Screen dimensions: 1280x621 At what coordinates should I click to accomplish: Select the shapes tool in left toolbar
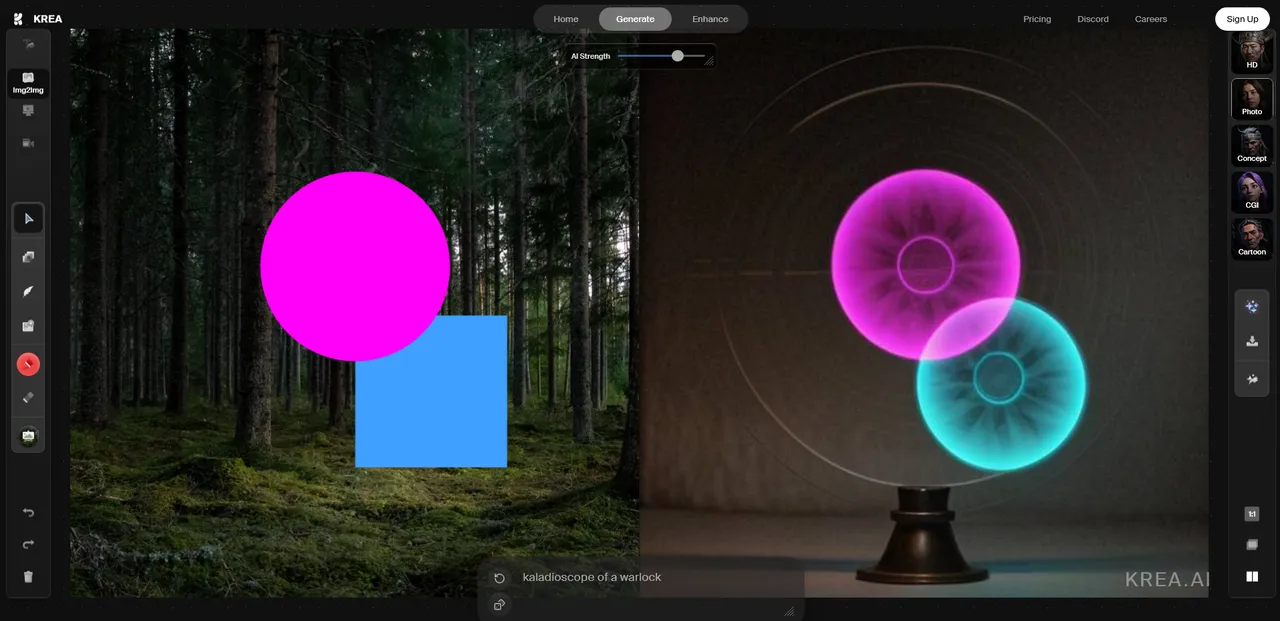coord(28,256)
